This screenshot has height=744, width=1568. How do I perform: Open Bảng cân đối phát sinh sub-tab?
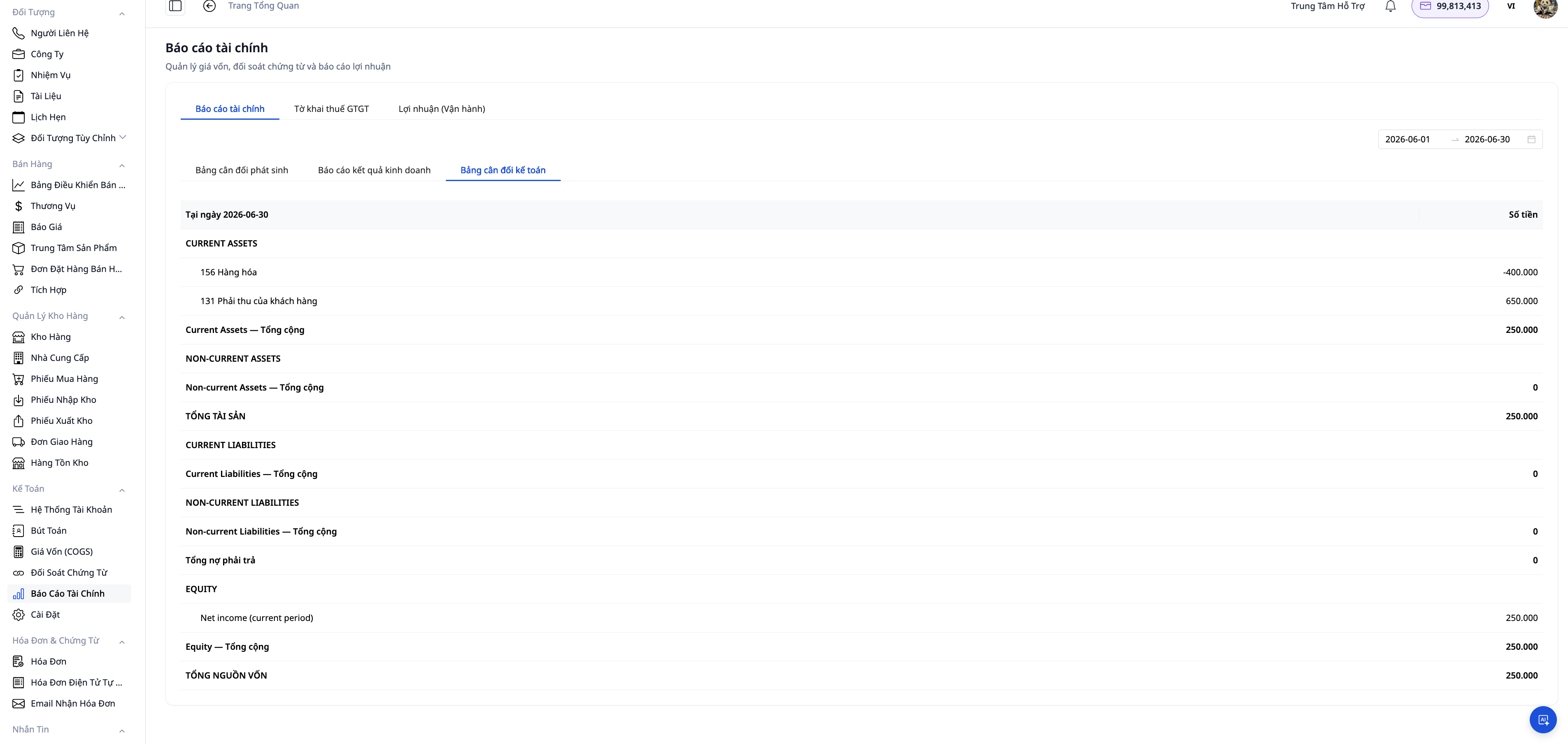tap(242, 170)
